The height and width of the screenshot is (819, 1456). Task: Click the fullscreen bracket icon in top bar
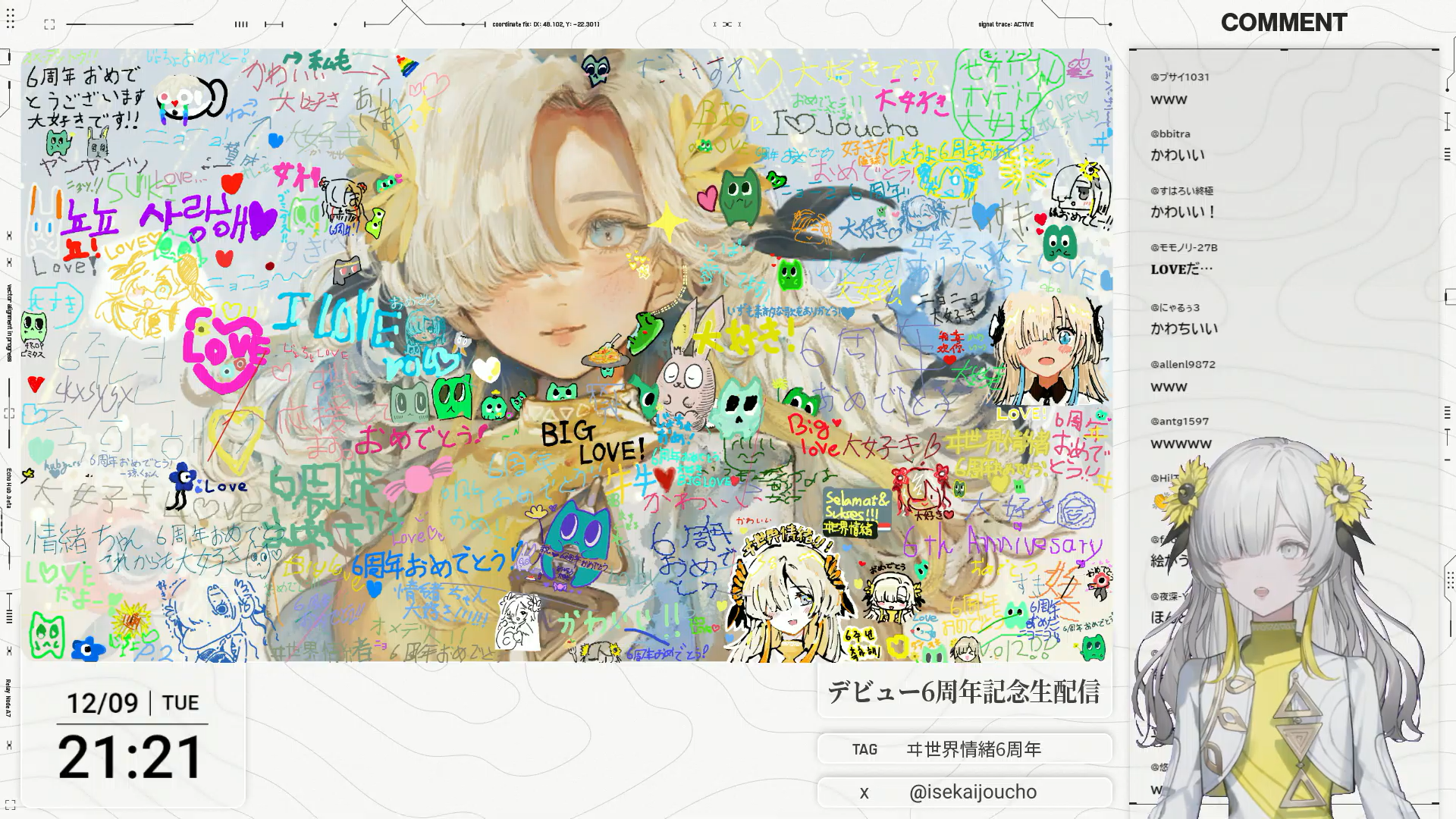[49, 24]
